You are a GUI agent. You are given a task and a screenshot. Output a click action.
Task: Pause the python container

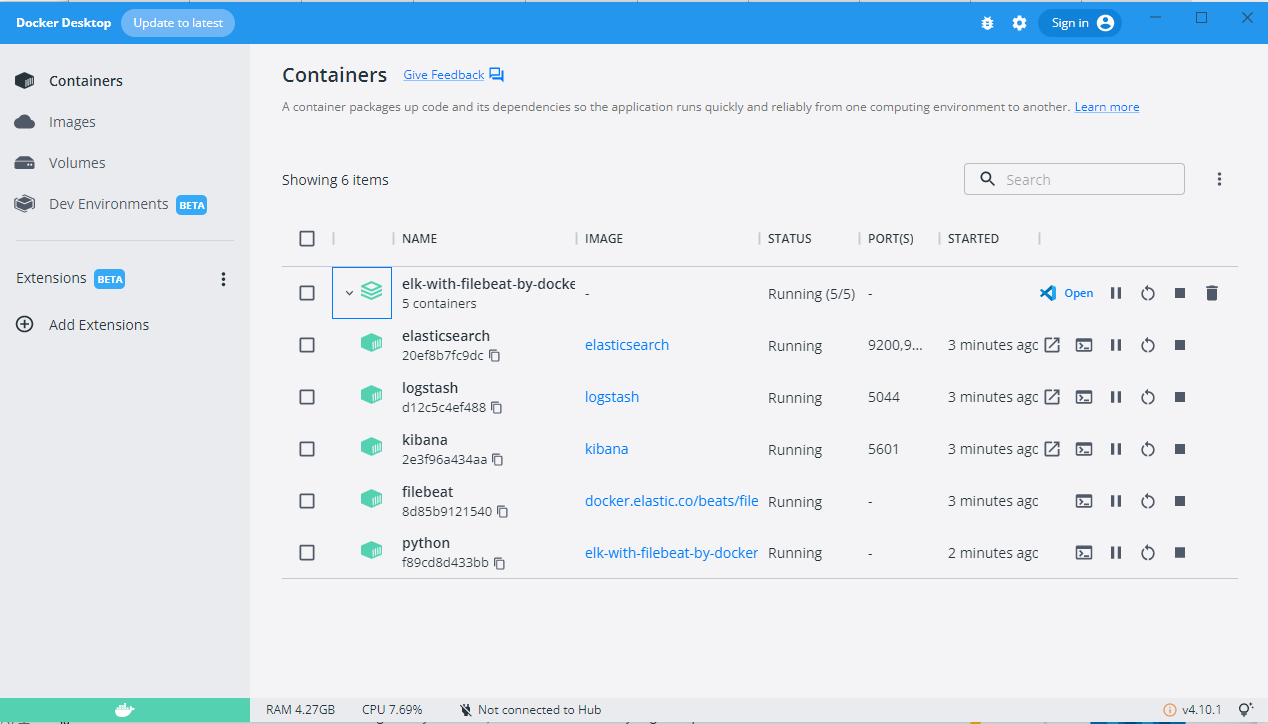tap(1116, 553)
